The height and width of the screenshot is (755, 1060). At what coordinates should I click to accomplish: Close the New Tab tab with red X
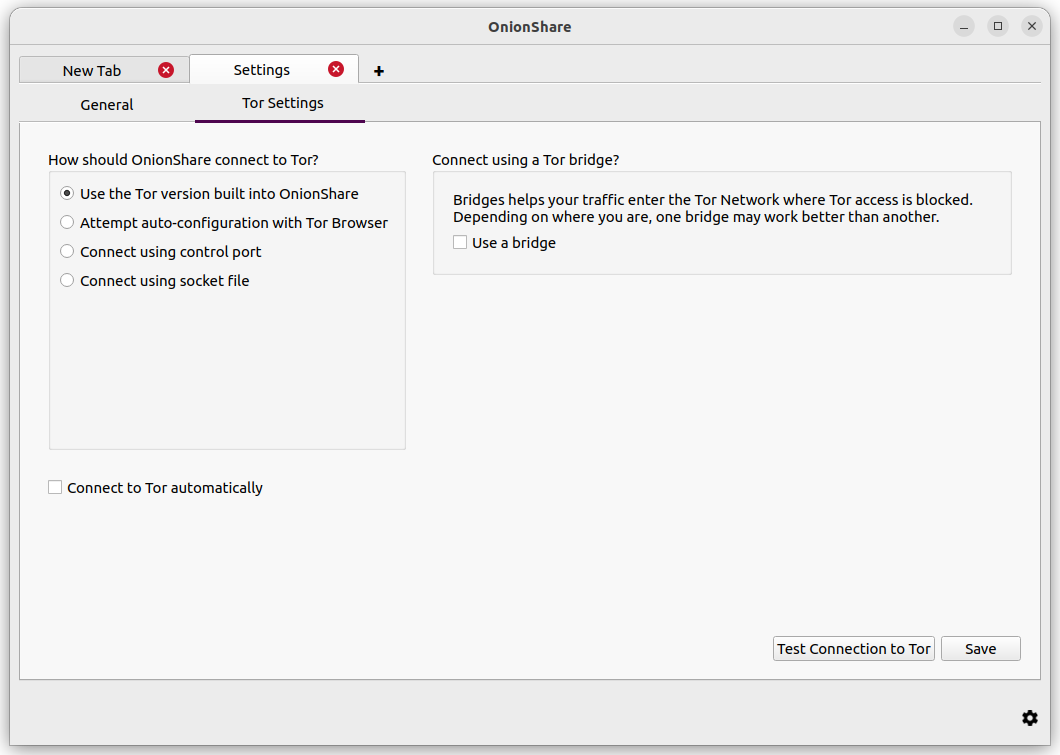[166, 70]
